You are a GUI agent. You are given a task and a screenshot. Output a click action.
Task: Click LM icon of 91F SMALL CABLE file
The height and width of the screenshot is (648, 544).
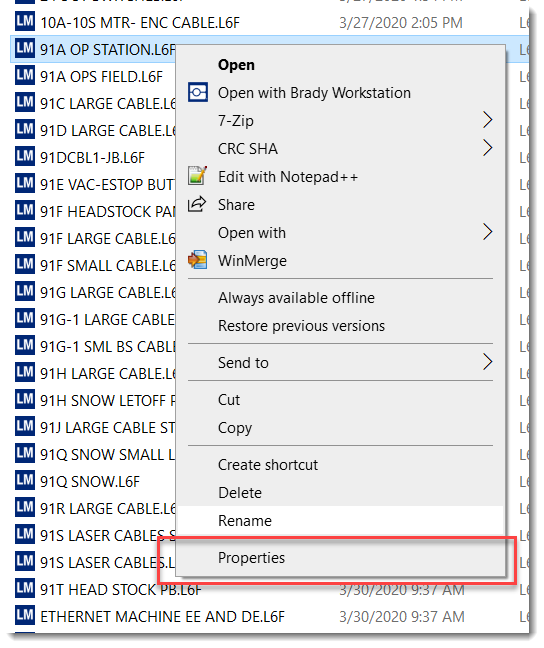(24, 264)
